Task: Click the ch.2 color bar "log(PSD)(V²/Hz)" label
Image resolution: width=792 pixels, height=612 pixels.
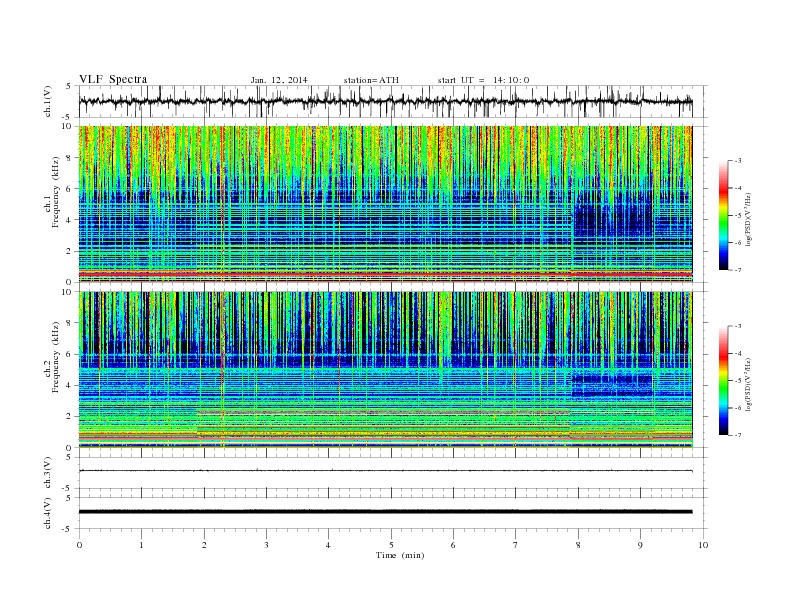Action: pos(750,384)
